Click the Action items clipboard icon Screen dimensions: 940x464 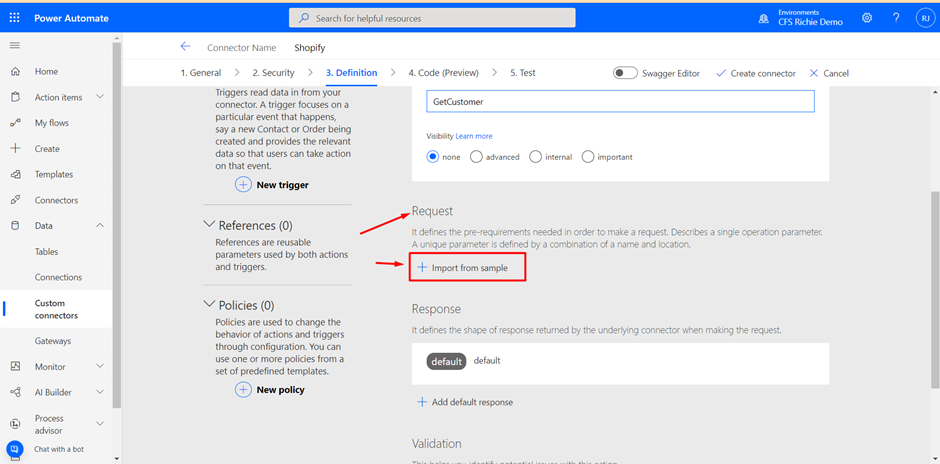click(x=16, y=97)
